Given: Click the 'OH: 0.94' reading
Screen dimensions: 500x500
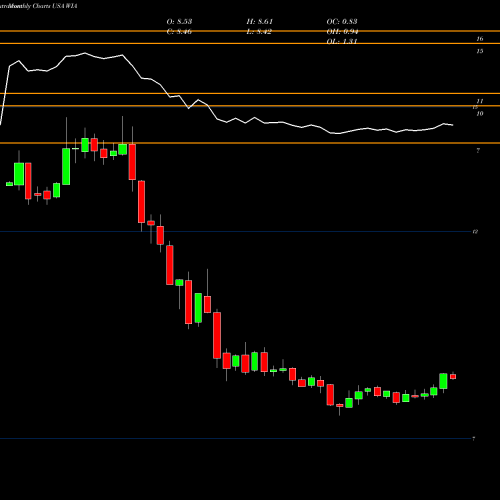Looking at the screenshot, I should point(342,32).
